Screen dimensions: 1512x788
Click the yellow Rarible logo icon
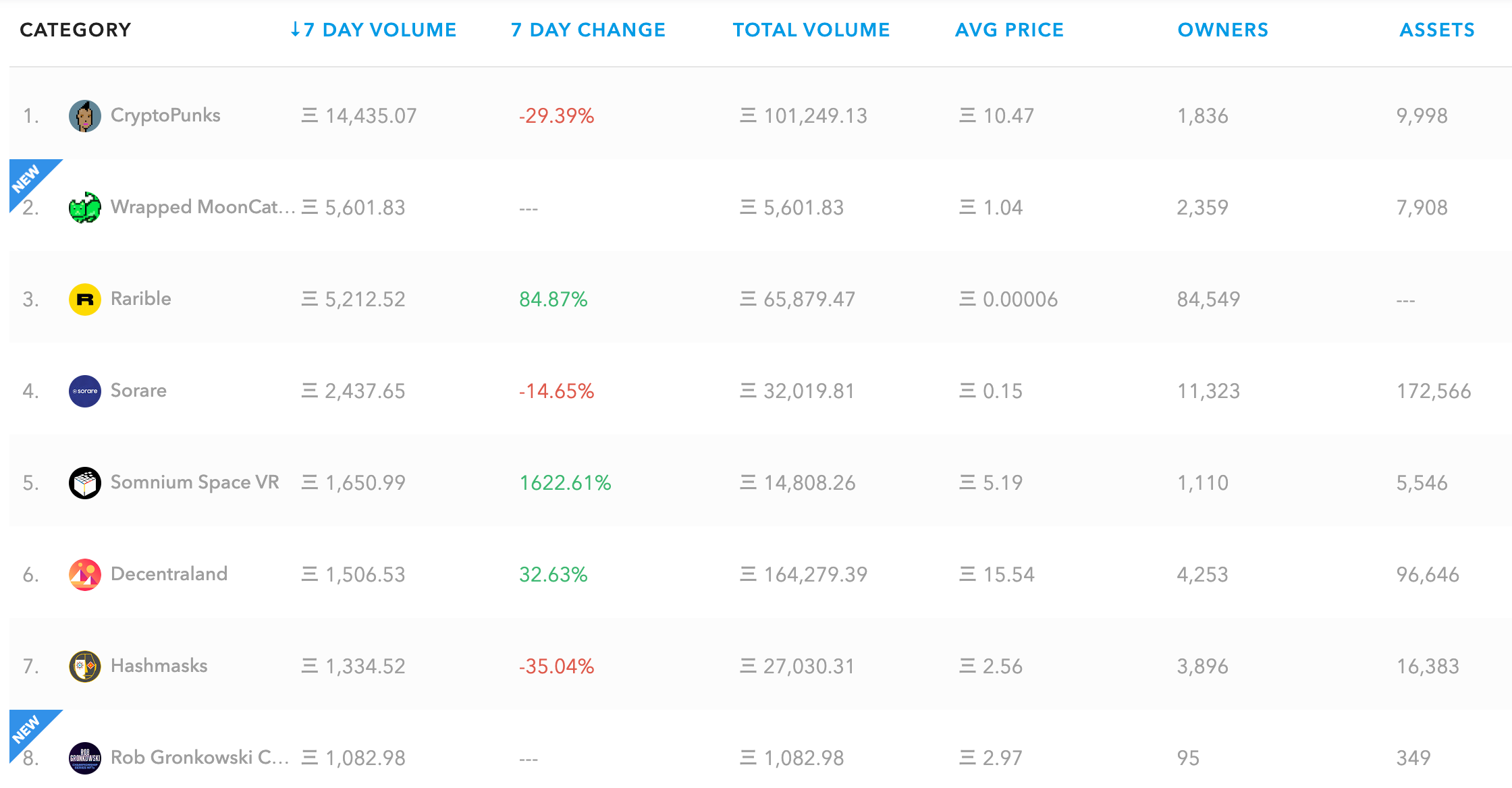(x=85, y=300)
